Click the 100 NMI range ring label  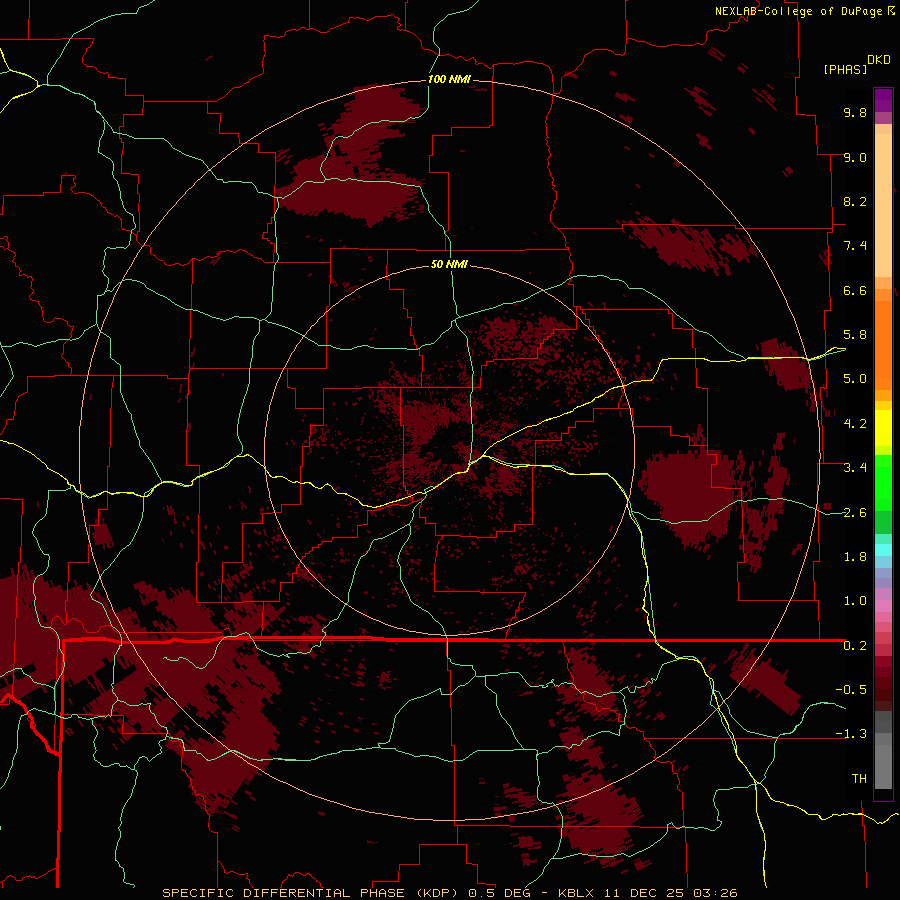tap(449, 79)
